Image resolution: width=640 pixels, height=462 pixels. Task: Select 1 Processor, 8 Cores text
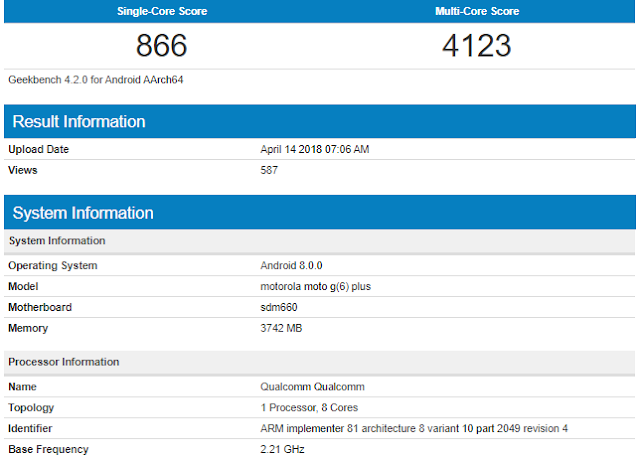(309, 408)
